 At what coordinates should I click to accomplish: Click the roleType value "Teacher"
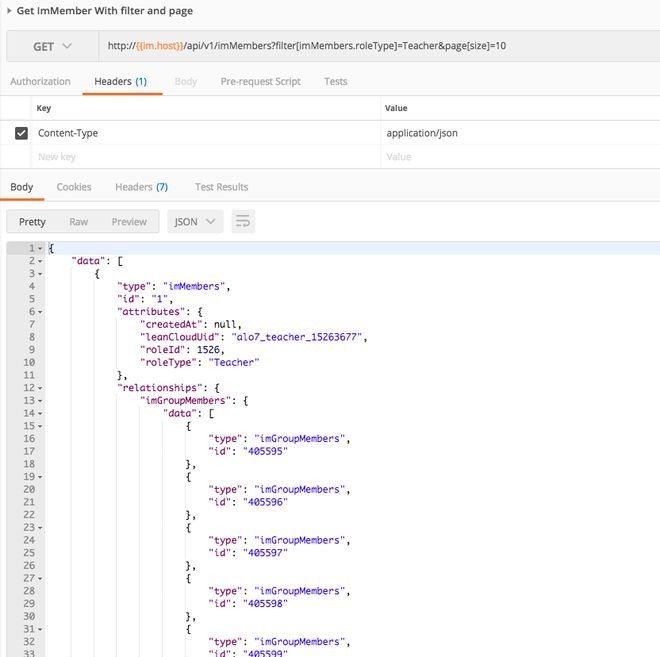click(234, 362)
